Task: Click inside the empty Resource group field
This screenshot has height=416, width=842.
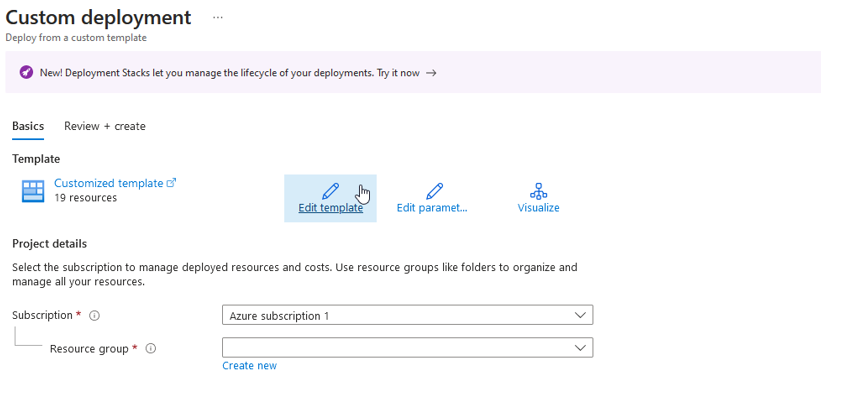Action: click(395, 348)
